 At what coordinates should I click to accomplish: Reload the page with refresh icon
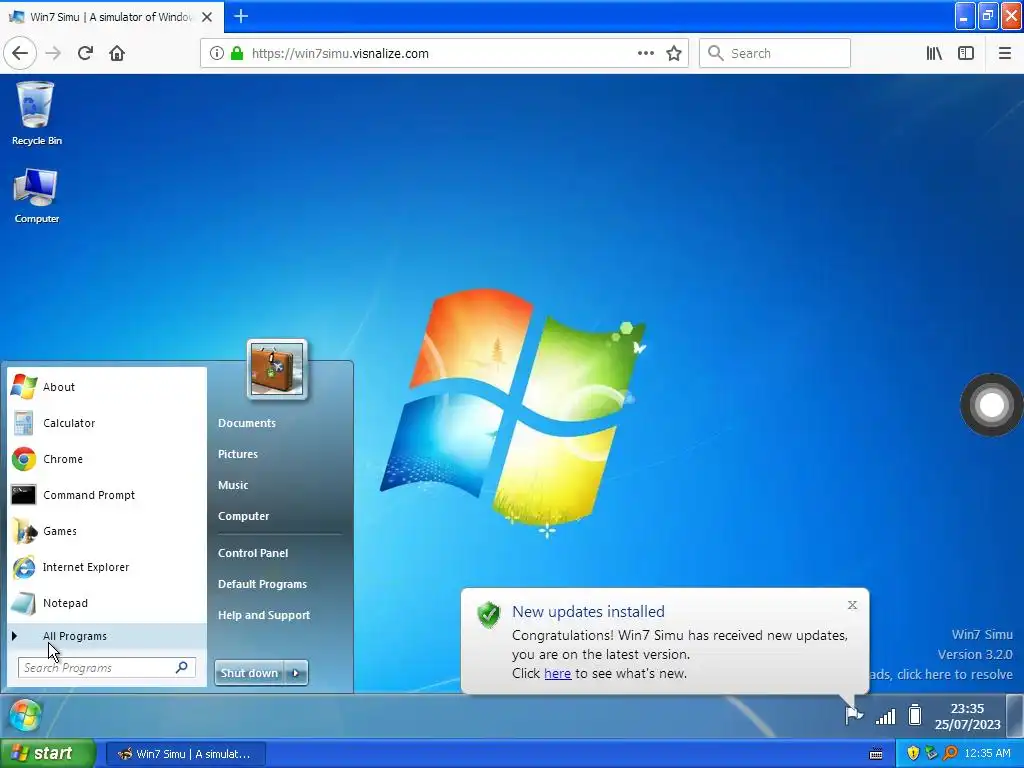tap(85, 53)
